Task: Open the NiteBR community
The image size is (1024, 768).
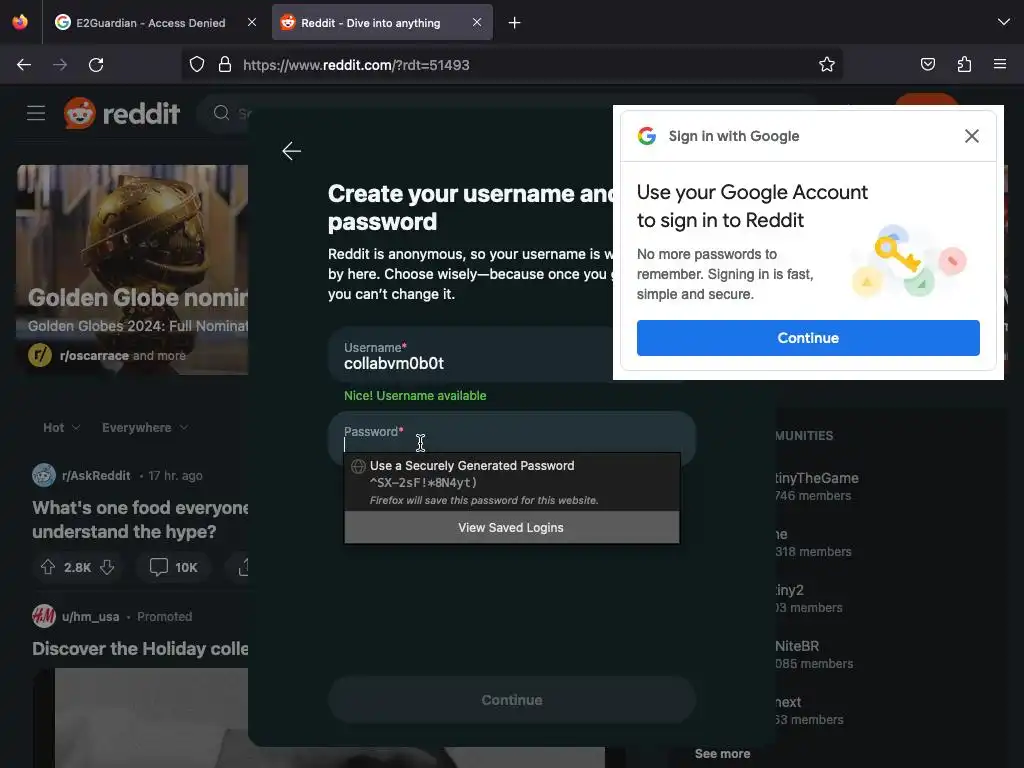Action: point(797,646)
